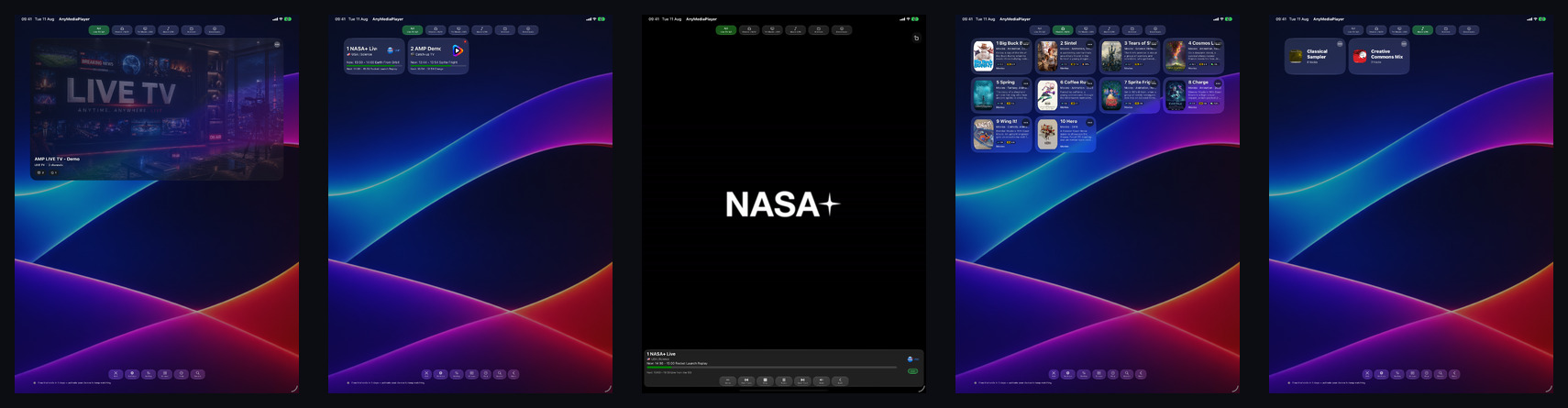
Task: Open settings gear on channel list bottom toolbar
Action: coord(441,374)
